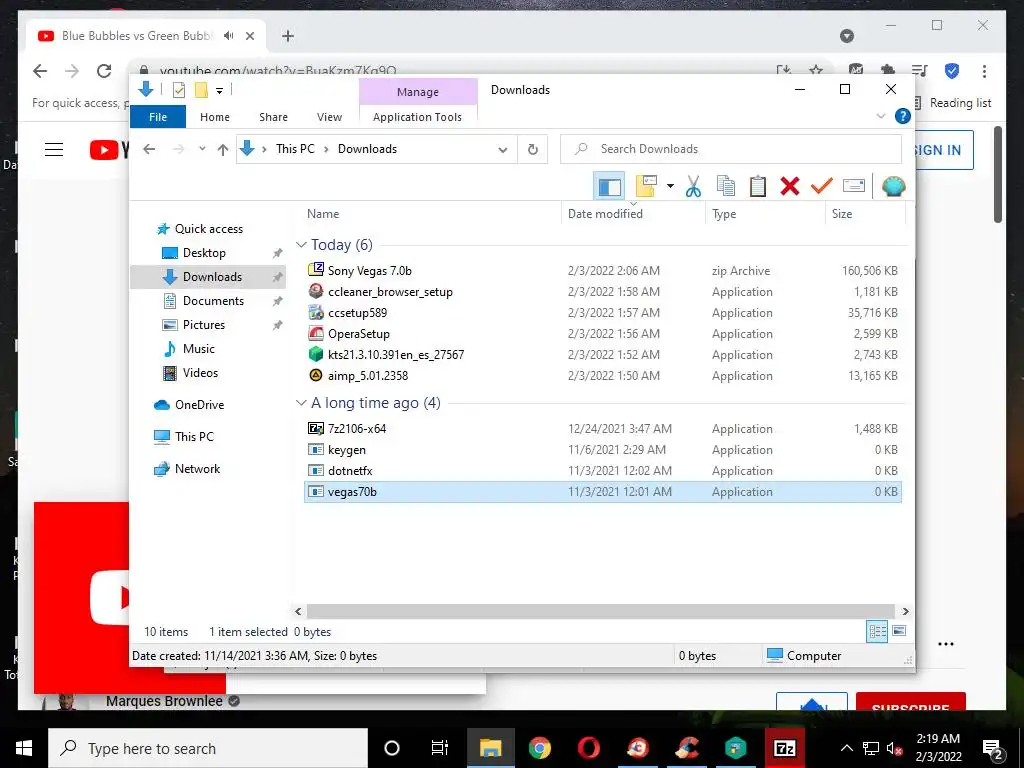Click the Copy toolbar icon

coord(726,187)
